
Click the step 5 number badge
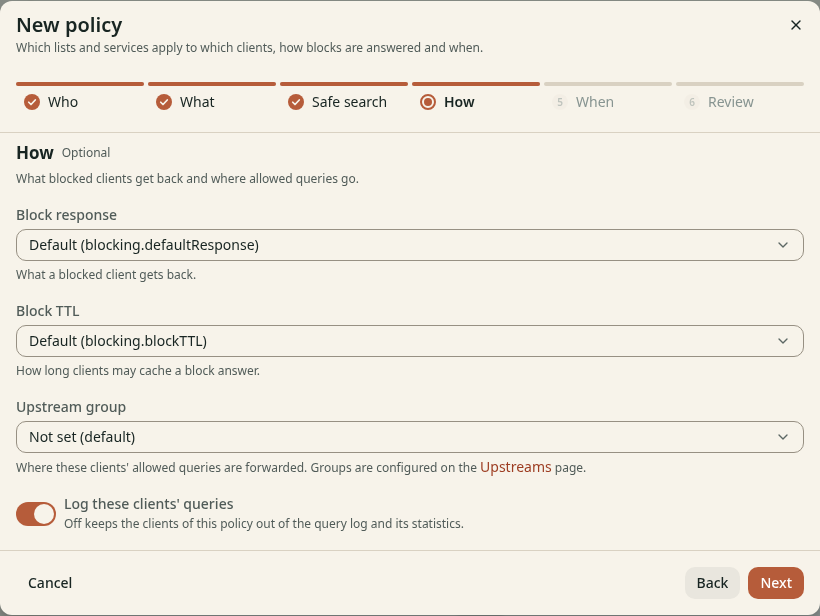pyautogui.click(x=560, y=102)
